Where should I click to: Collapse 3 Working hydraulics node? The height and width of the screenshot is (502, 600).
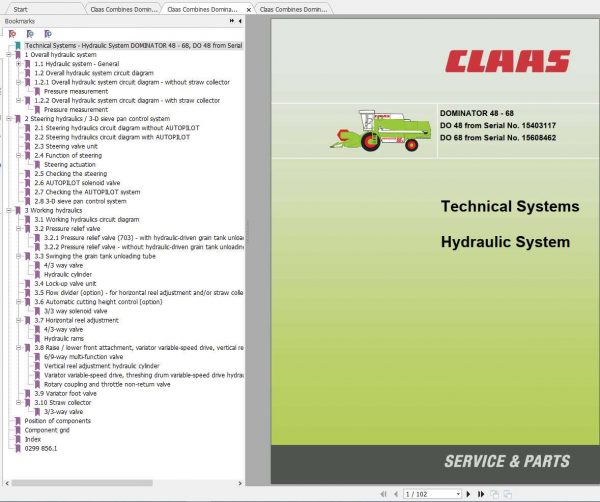(9, 210)
